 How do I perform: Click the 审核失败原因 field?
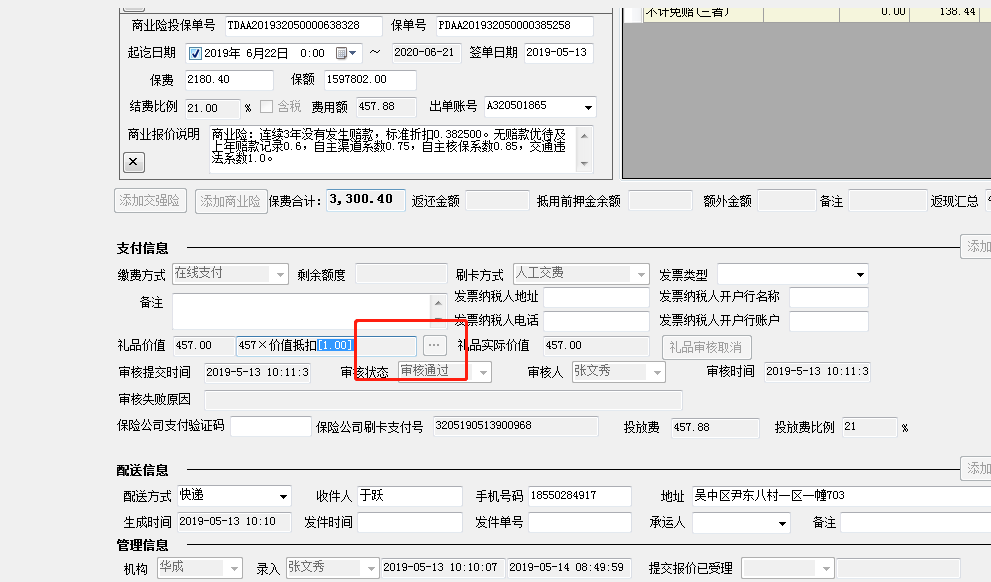[443, 400]
